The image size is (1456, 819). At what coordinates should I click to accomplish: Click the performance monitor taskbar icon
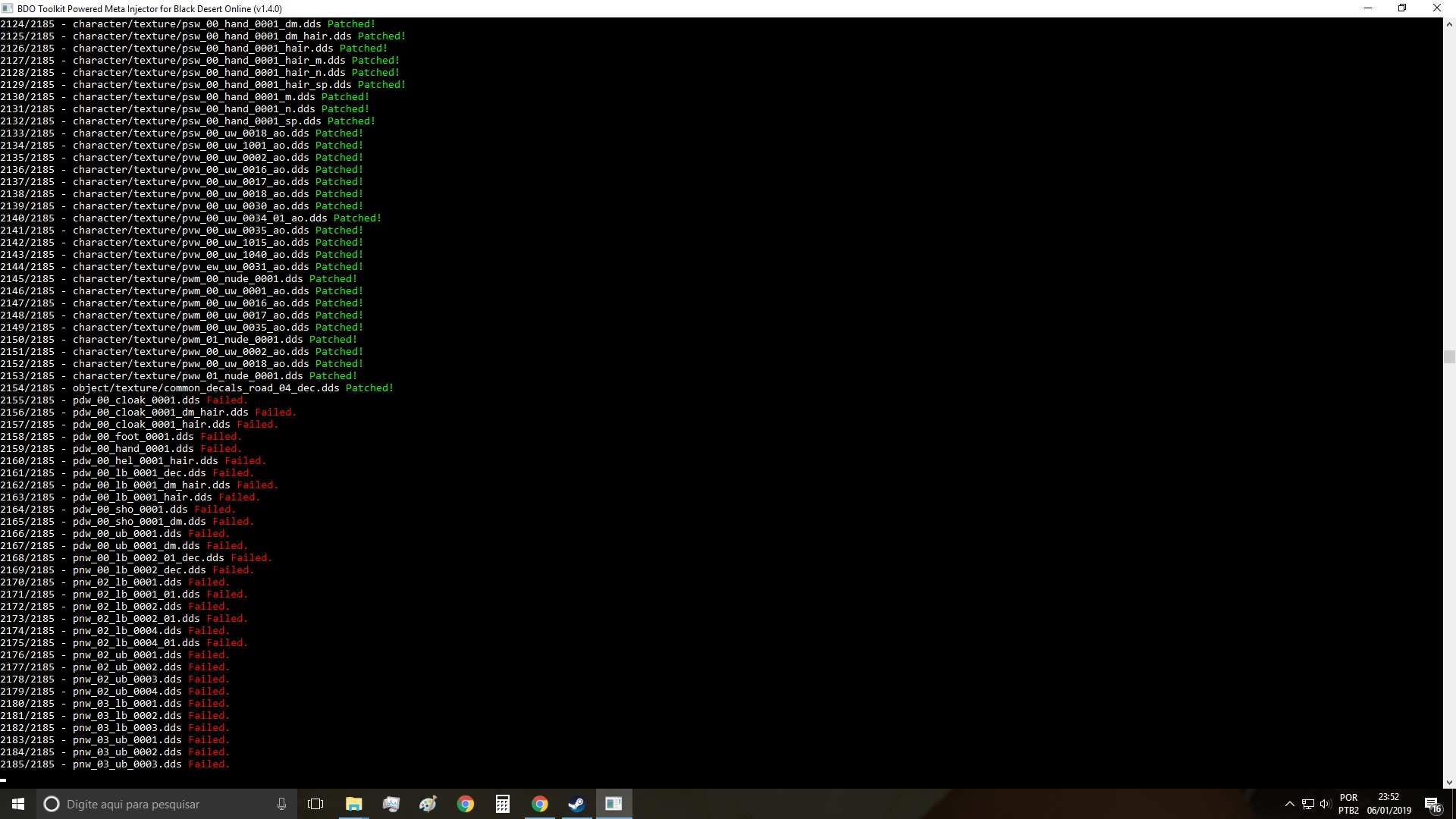pos(391,804)
